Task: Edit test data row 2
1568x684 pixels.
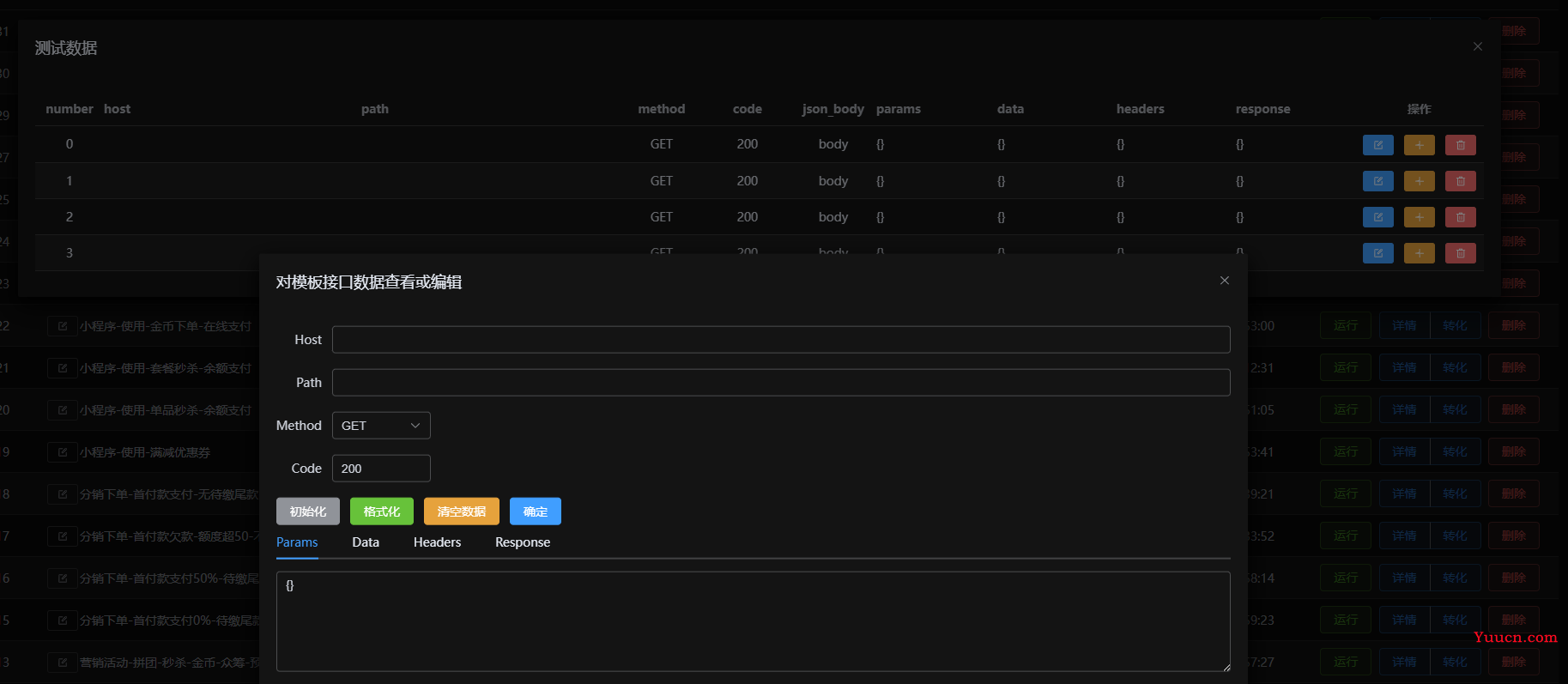Action: tap(1377, 217)
